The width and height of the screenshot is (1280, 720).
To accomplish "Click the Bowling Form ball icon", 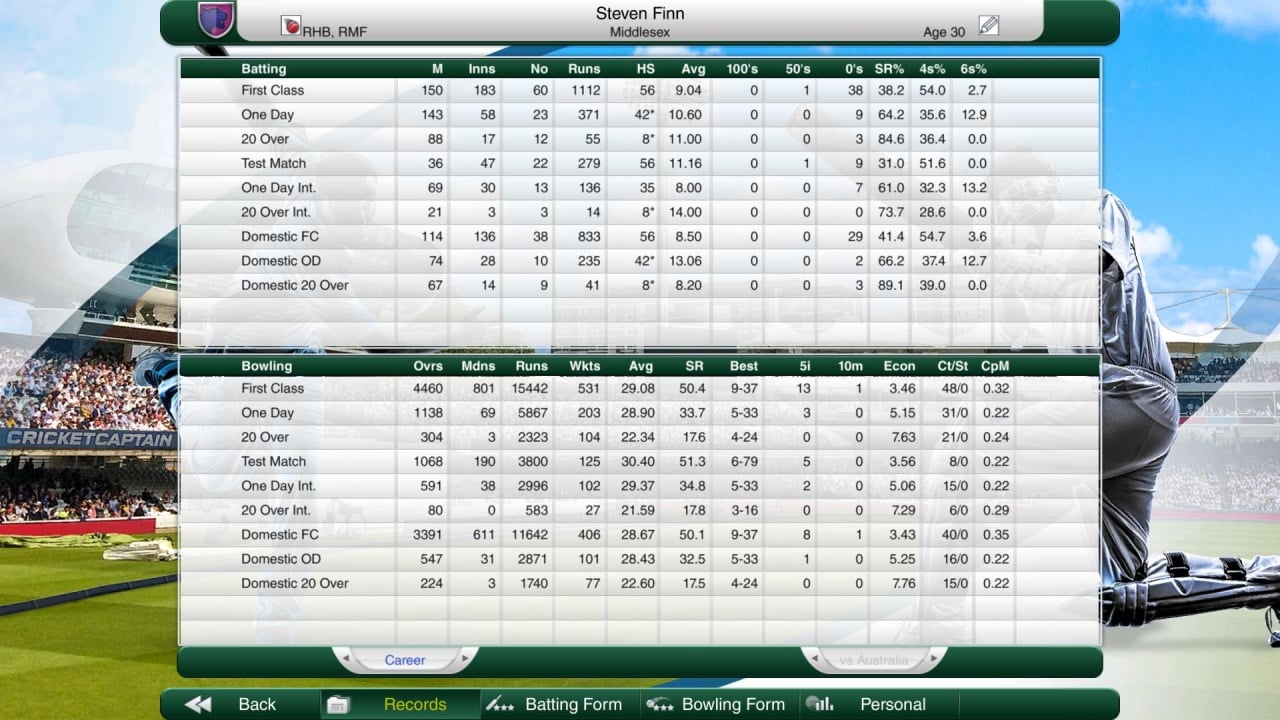I will 660,704.
